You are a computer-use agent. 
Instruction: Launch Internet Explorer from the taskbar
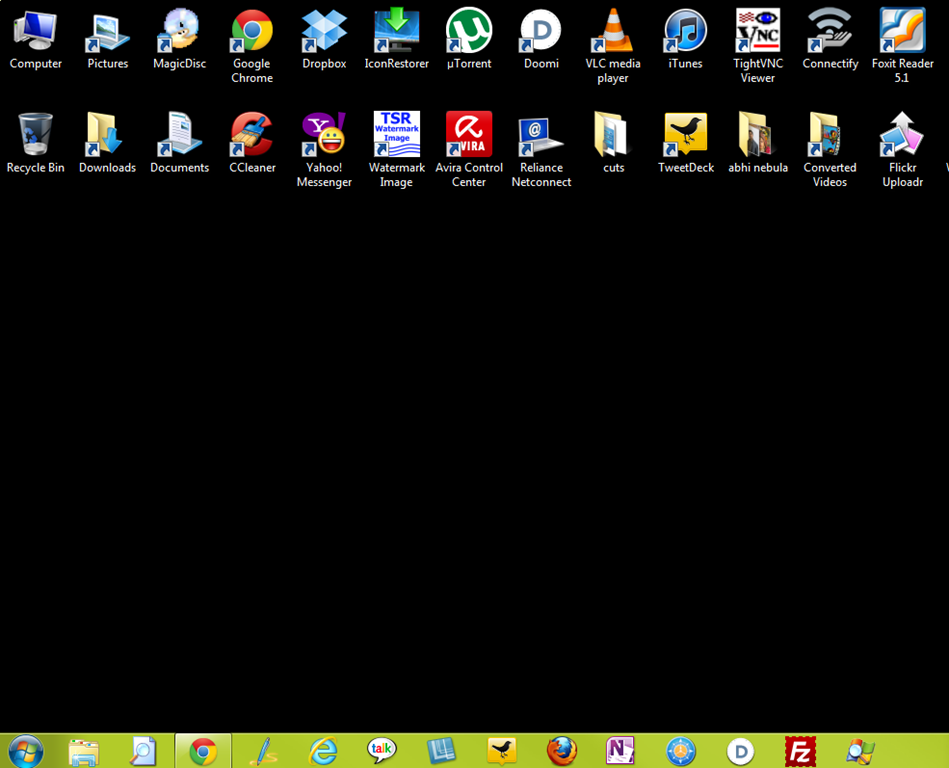(x=323, y=752)
